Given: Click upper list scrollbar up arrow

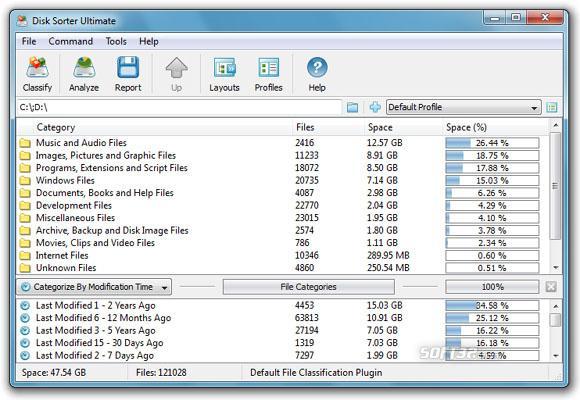Looking at the screenshot, I should 555,126.
